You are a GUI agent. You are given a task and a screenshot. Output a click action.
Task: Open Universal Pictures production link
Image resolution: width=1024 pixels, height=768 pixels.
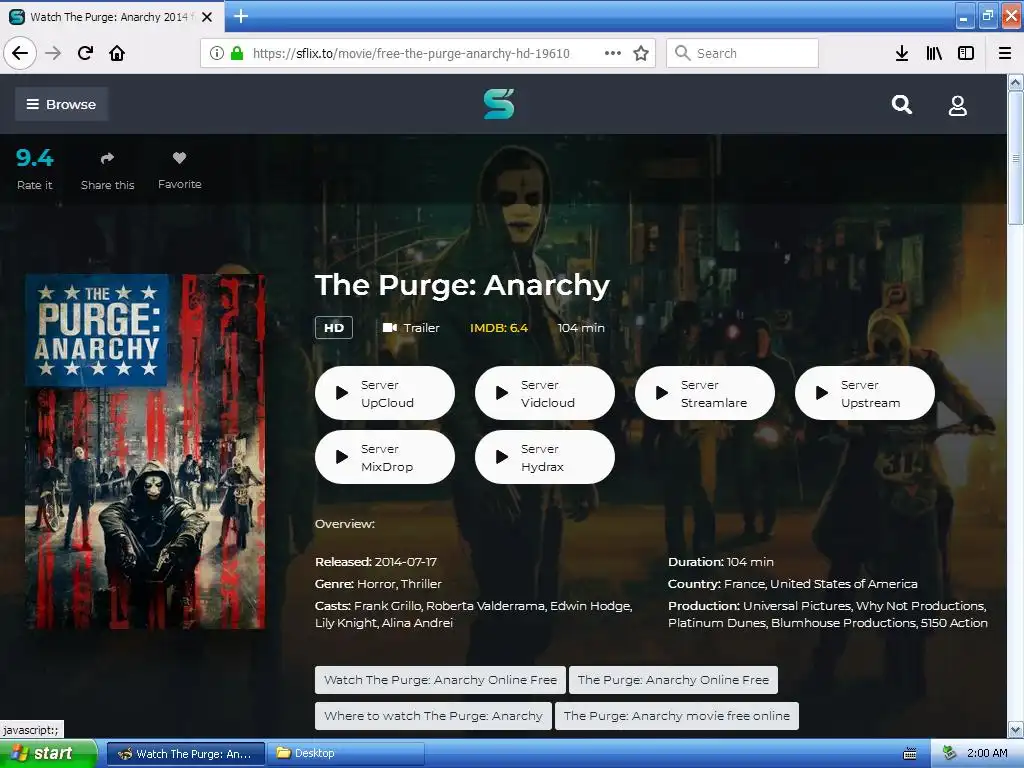click(797, 606)
